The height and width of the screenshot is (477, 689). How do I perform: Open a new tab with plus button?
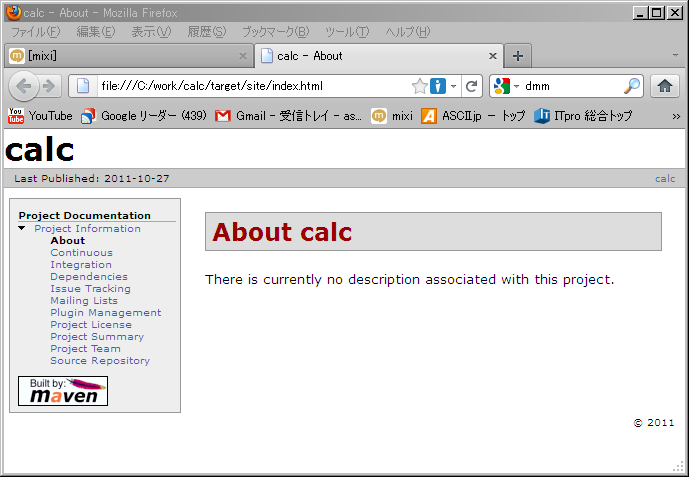pyautogui.click(x=518, y=56)
